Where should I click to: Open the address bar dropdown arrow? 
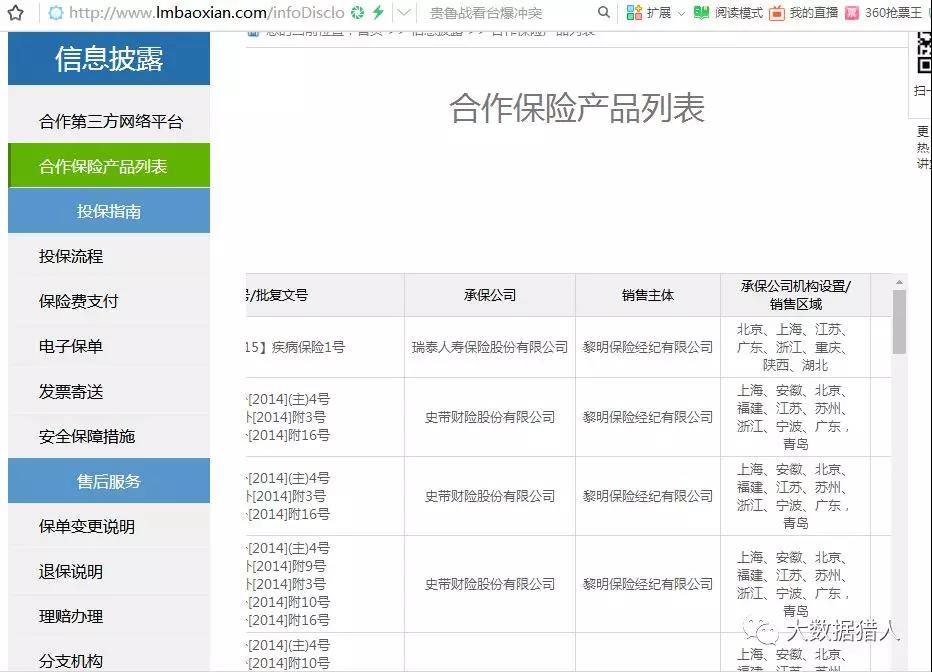(404, 12)
